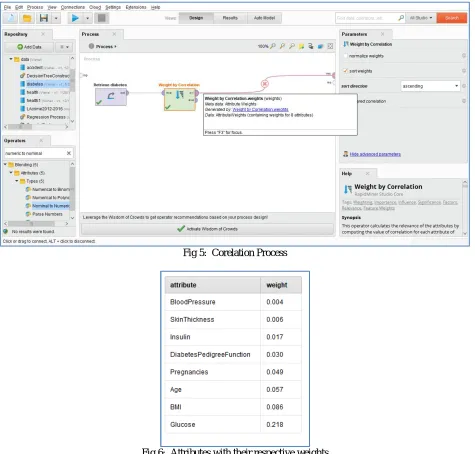Collapse the data folder in Repository

pyautogui.click(x=11, y=59)
